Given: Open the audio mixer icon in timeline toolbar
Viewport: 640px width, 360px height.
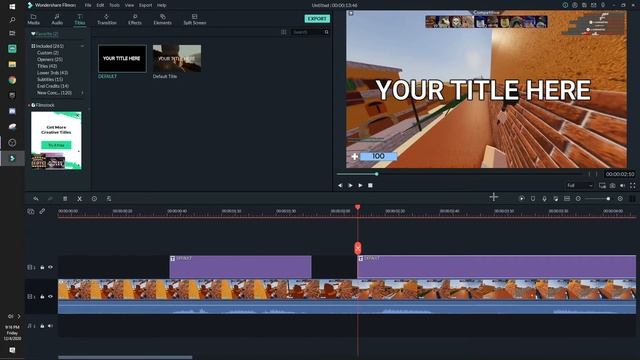Looking at the screenshot, I should coord(556,198).
